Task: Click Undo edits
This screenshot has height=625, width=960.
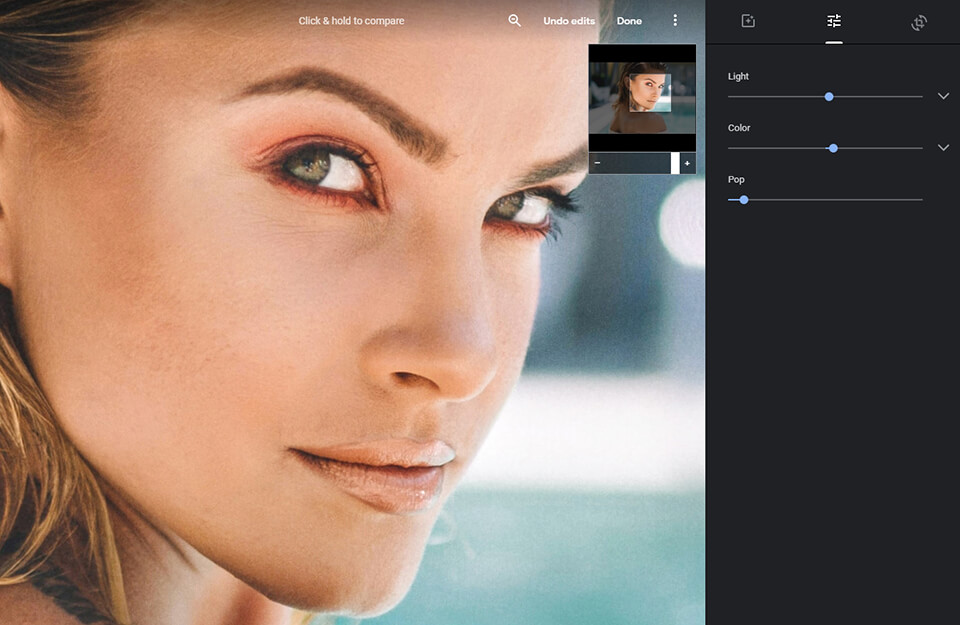Action: coord(568,20)
